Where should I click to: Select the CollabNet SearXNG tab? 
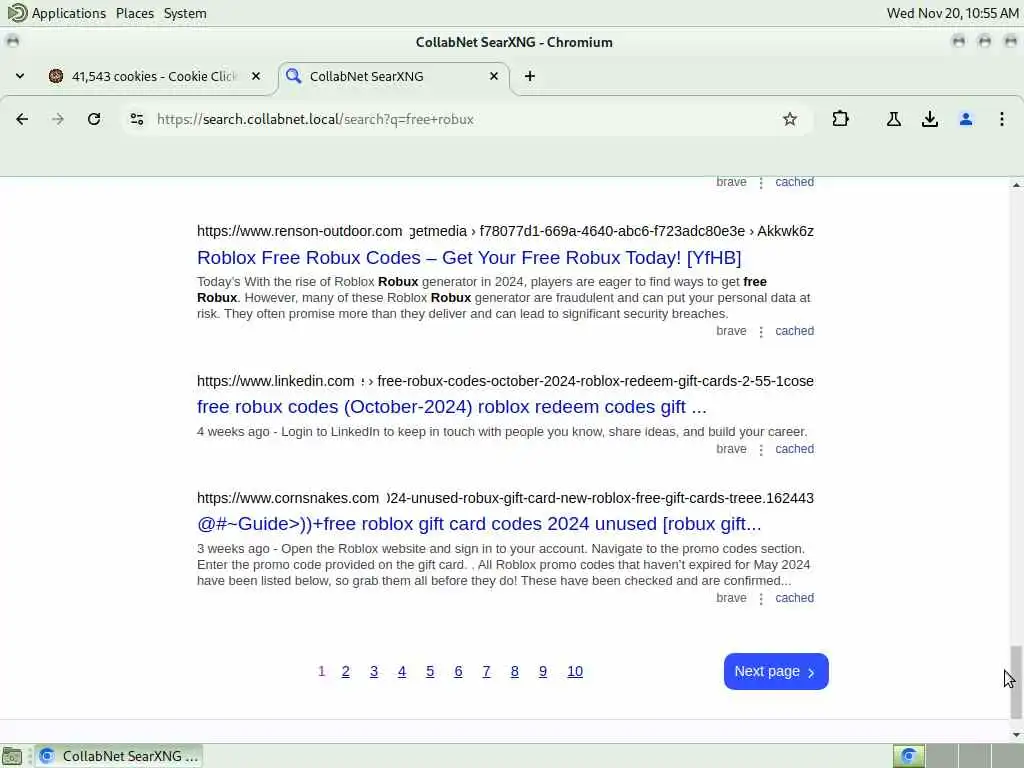pyautogui.click(x=394, y=76)
